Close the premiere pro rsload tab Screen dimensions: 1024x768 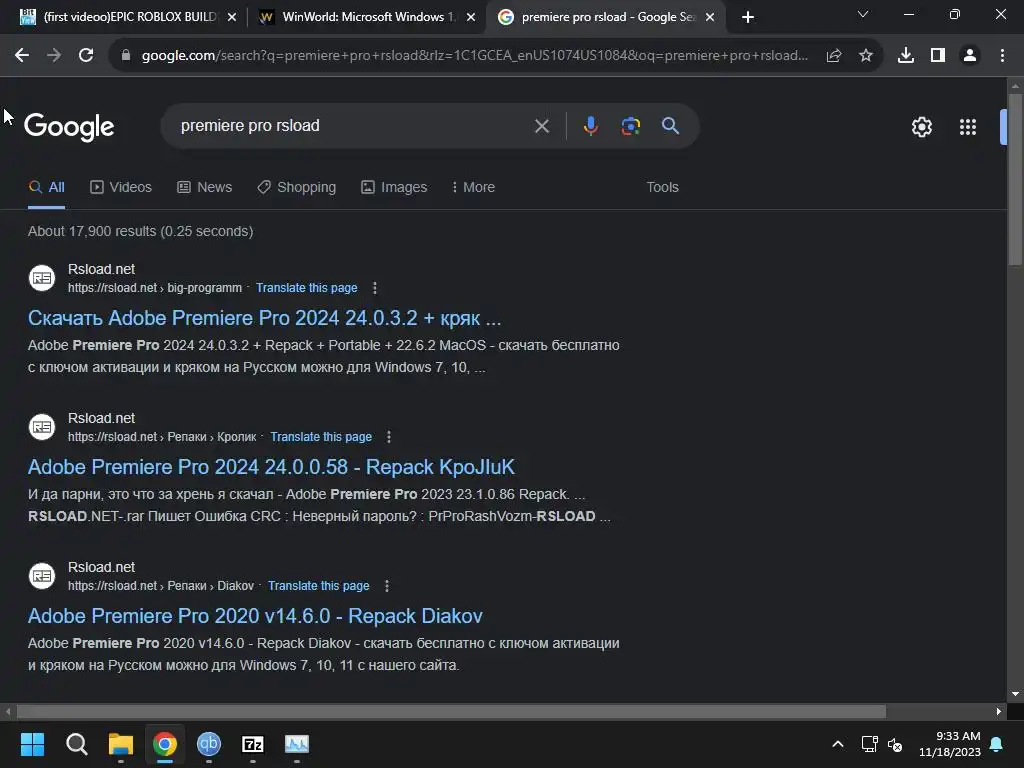[x=710, y=17]
